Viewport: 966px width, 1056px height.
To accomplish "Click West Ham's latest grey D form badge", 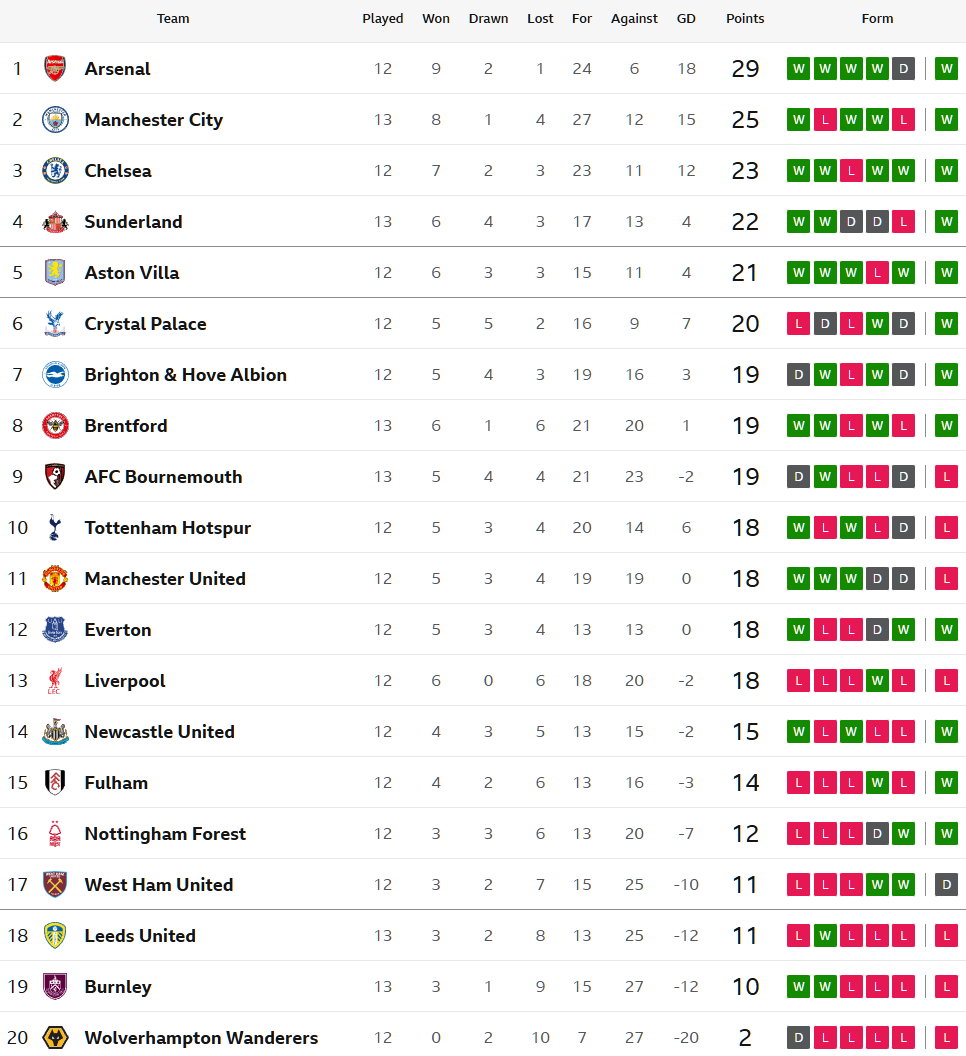I will coord(946,884).
